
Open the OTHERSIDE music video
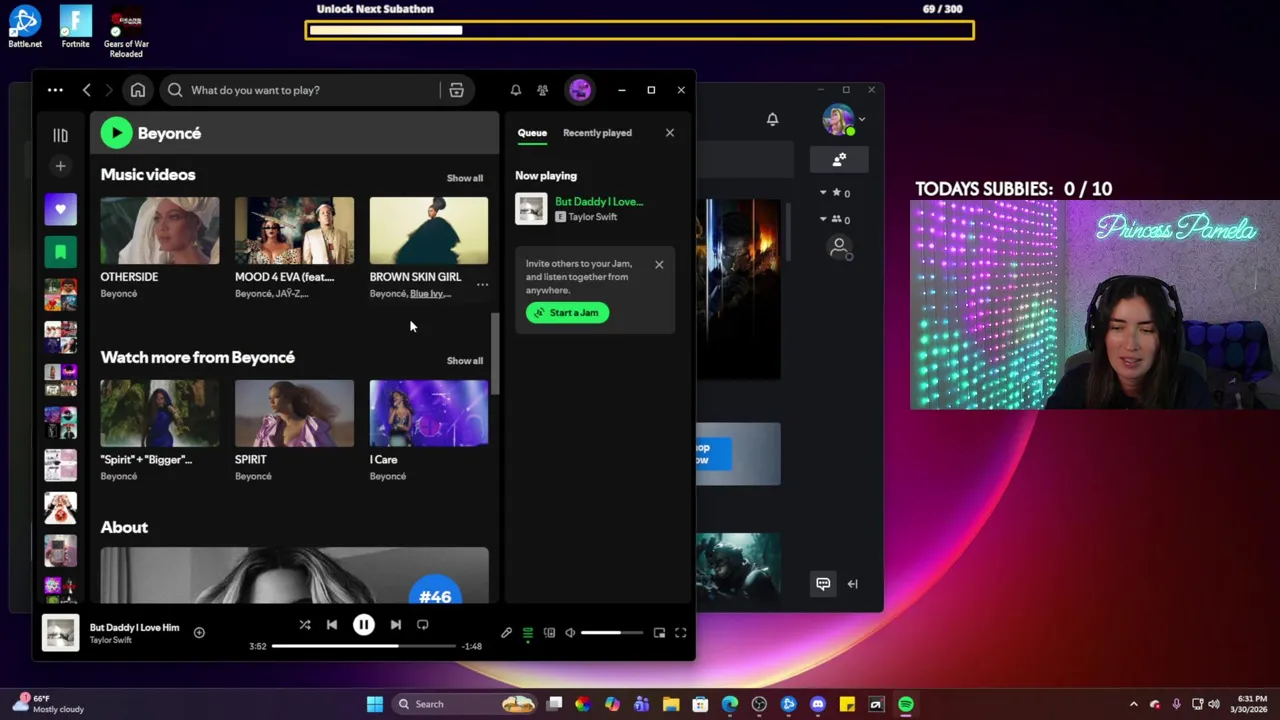click(x=159, y=230)
